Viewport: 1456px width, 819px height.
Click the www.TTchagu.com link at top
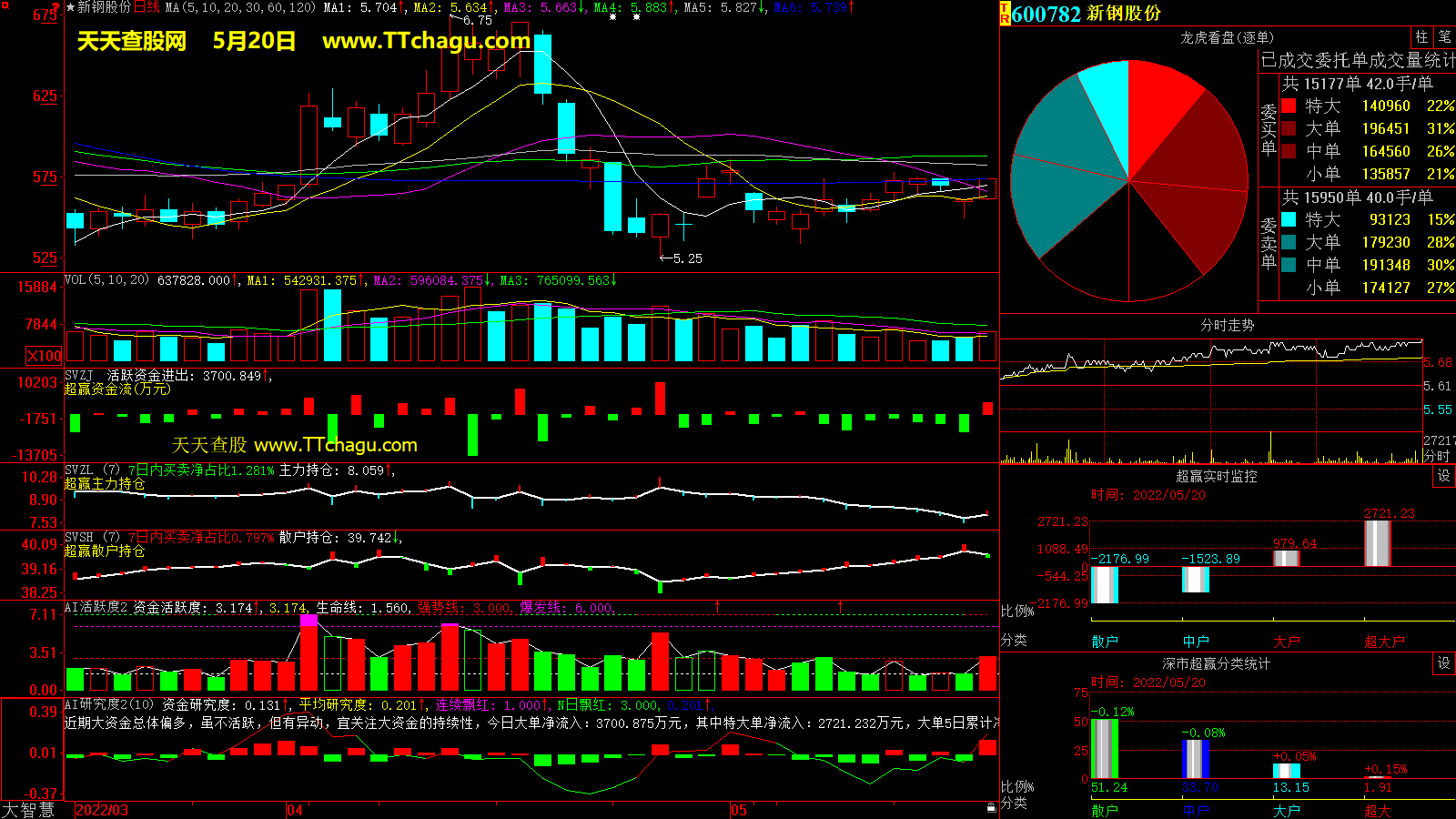coord(426,41)
